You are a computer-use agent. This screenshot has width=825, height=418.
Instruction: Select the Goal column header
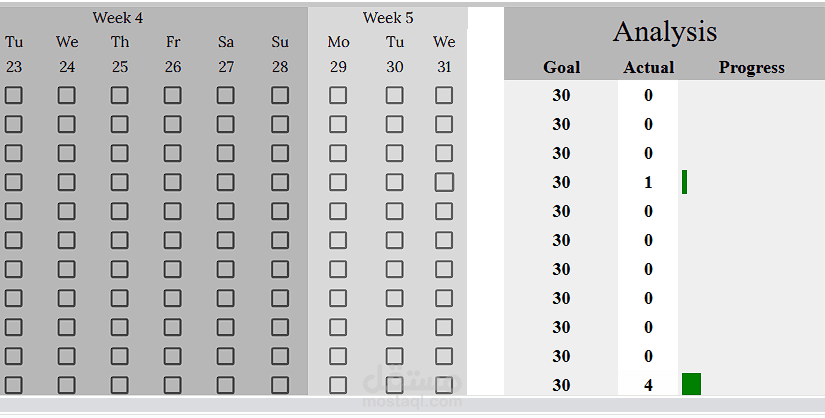[x=561, y=68]
